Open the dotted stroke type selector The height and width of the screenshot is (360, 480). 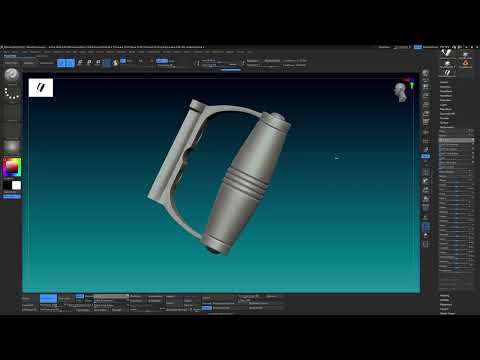(x=12, y=93)
